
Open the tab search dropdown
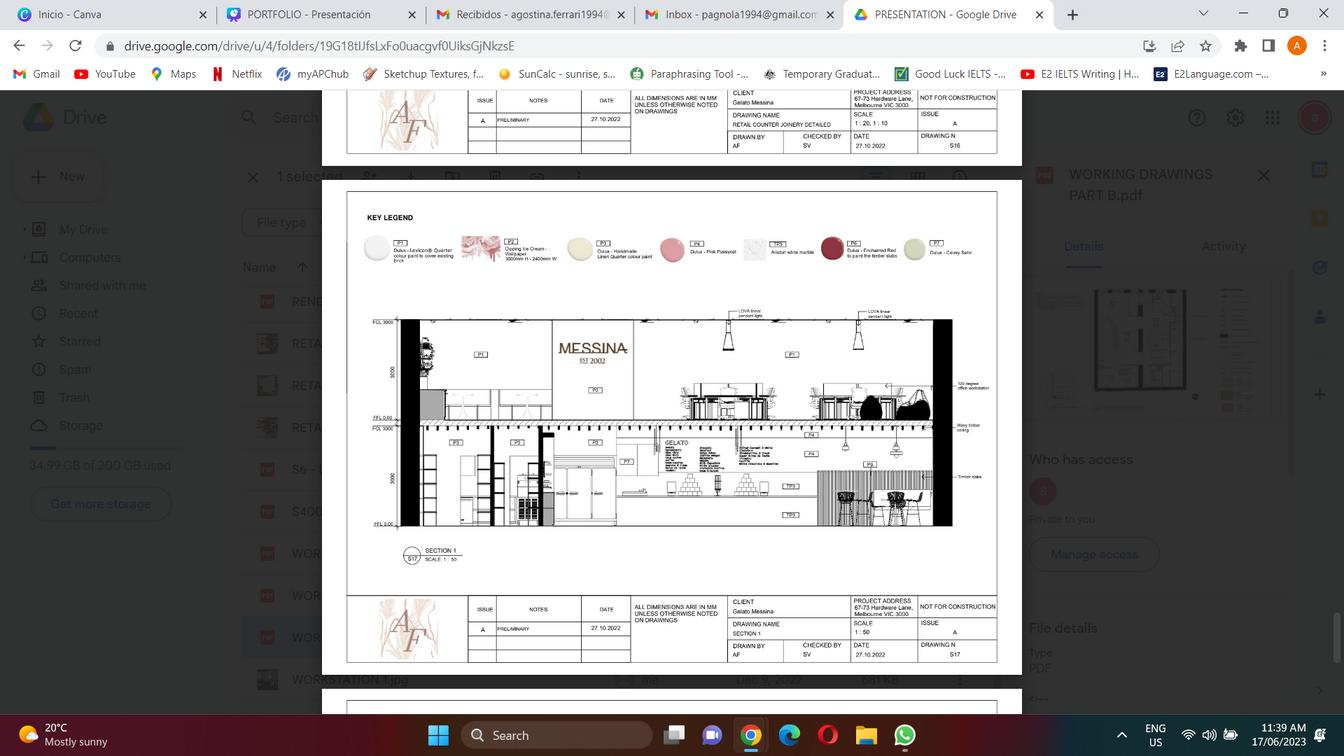click(1203, 14)
